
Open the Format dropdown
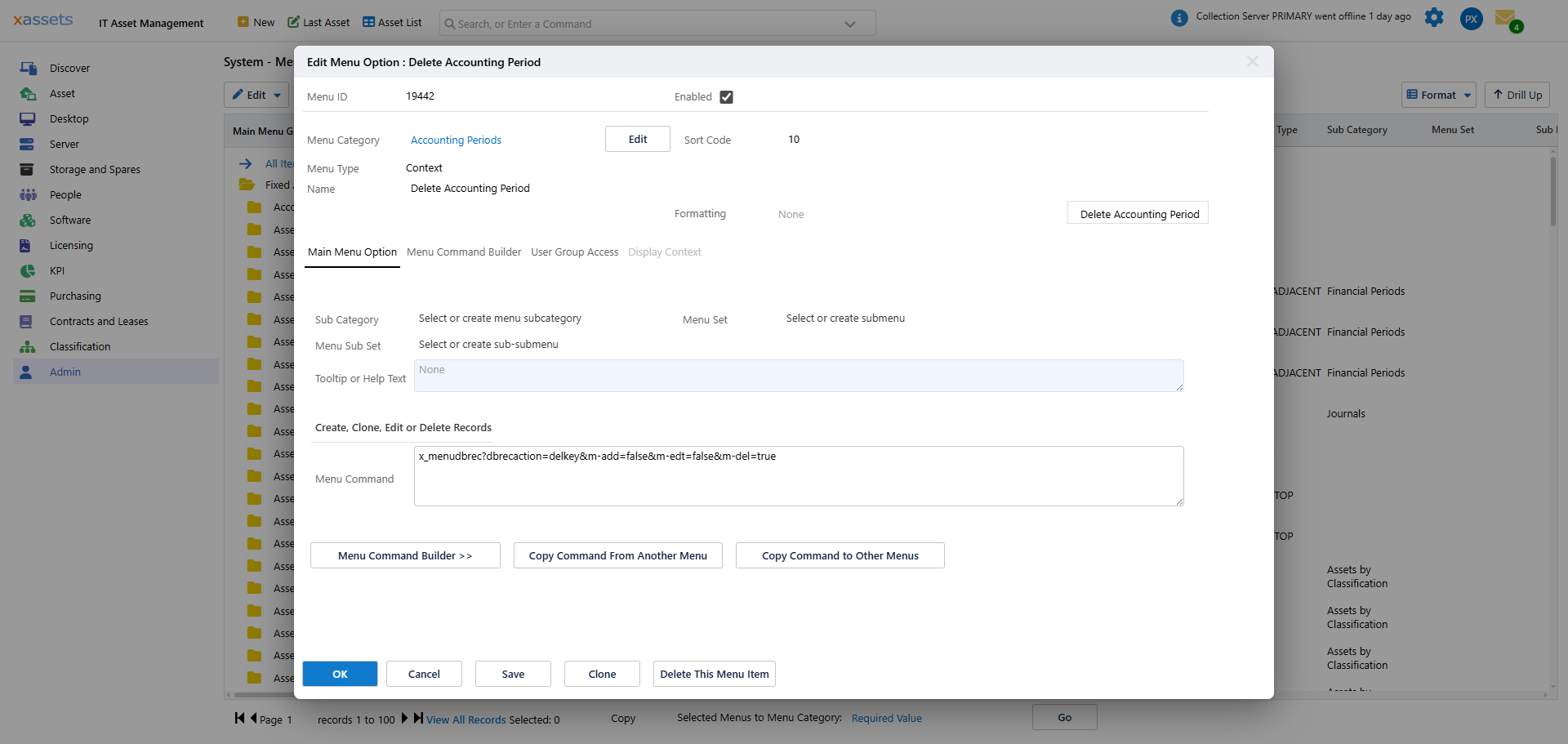coord(1438,95)
